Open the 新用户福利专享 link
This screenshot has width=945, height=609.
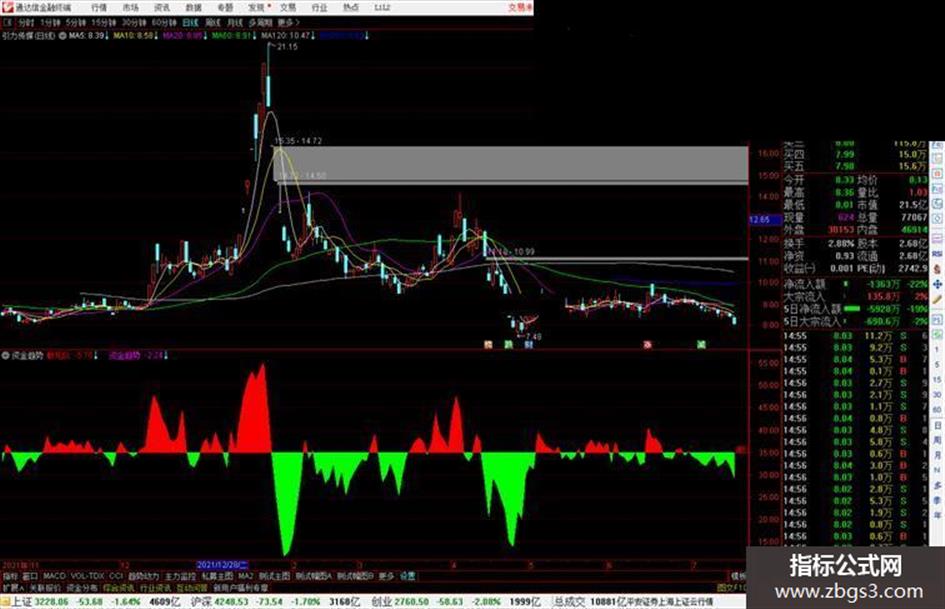coord(240,587)
